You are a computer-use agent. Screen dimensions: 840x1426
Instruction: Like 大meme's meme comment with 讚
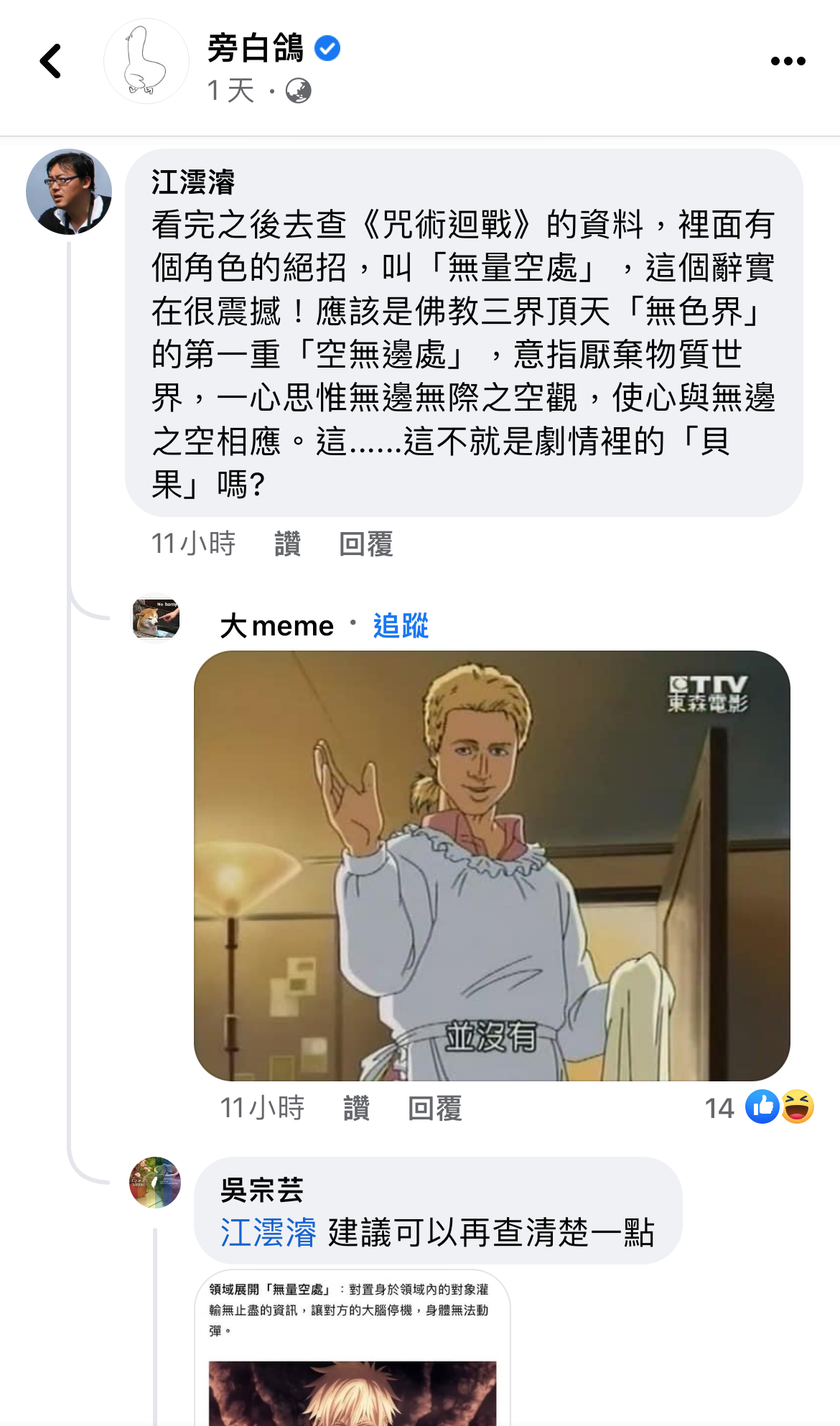[356, 1109]
